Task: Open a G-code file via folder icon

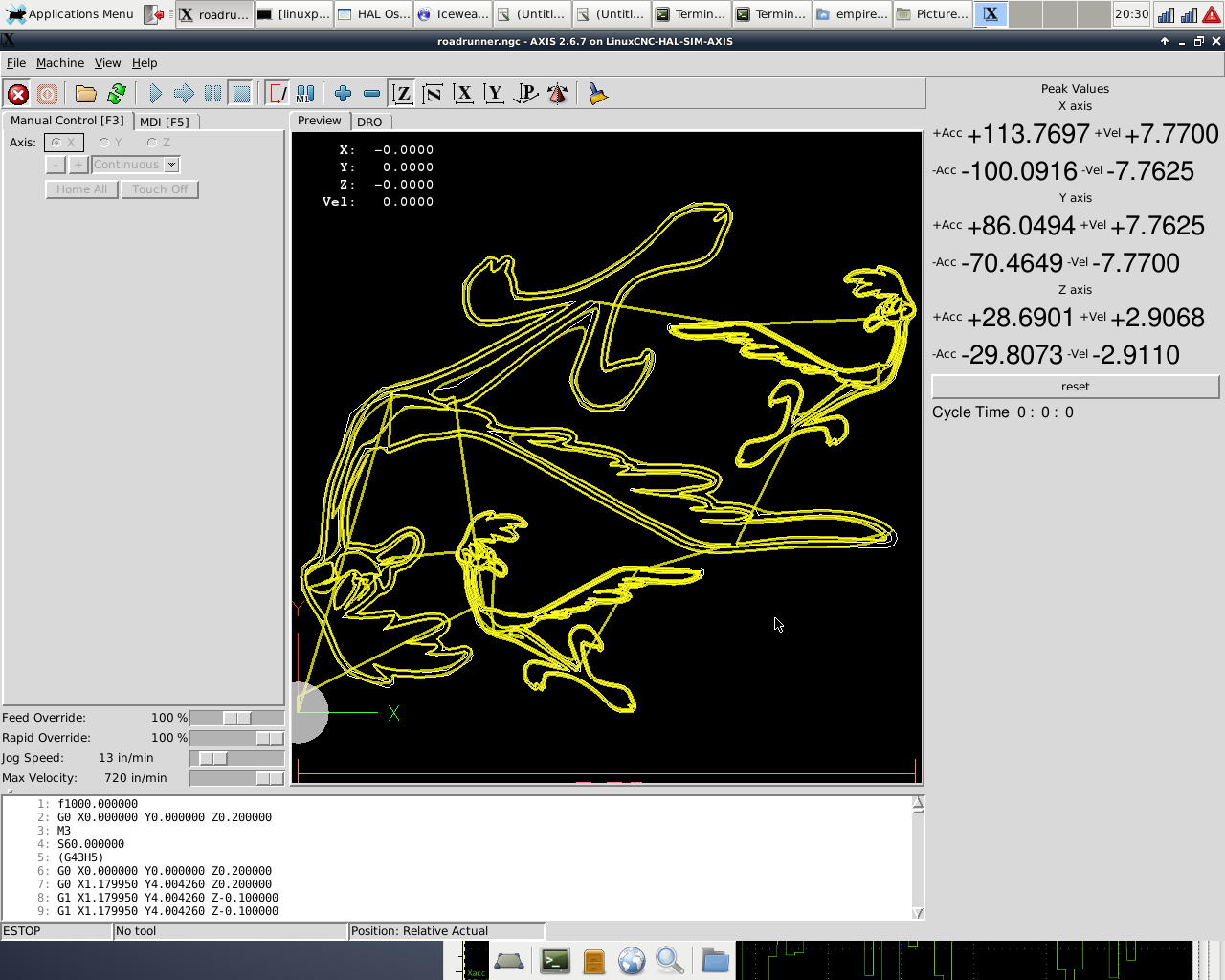Action: pyautogui.click(x=86, y=94)
